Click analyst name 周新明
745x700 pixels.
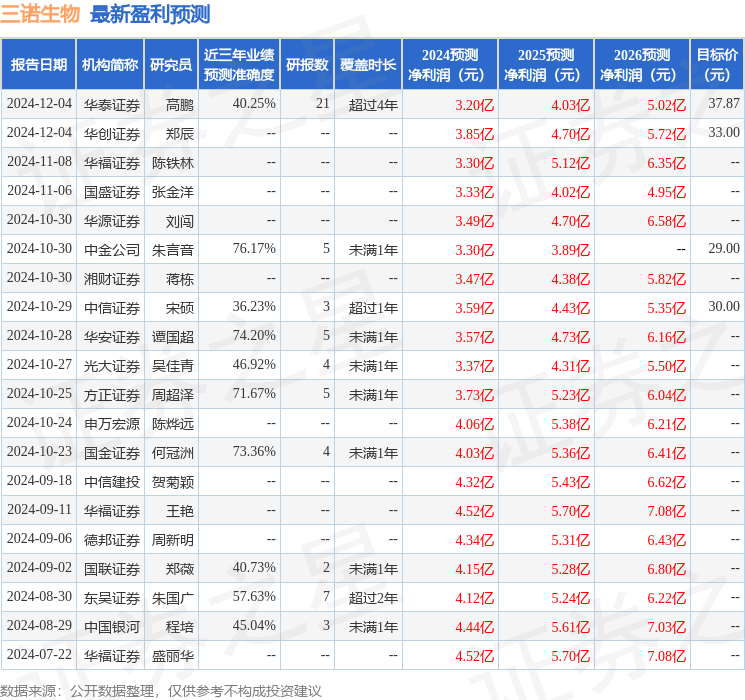(x=173, y=540)
